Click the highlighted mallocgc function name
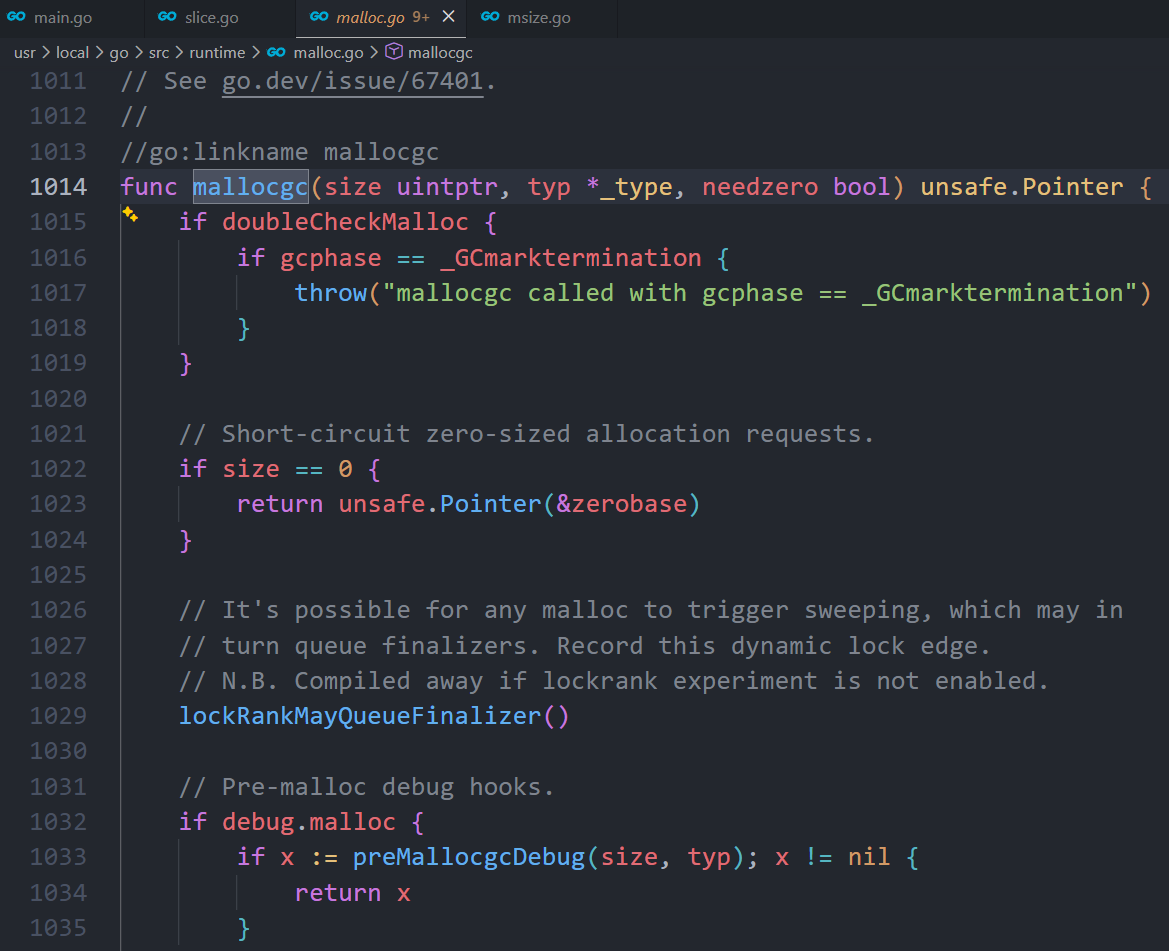This screenshot has height=951, width=1169. pyautogui.click(x=250, y=186)
